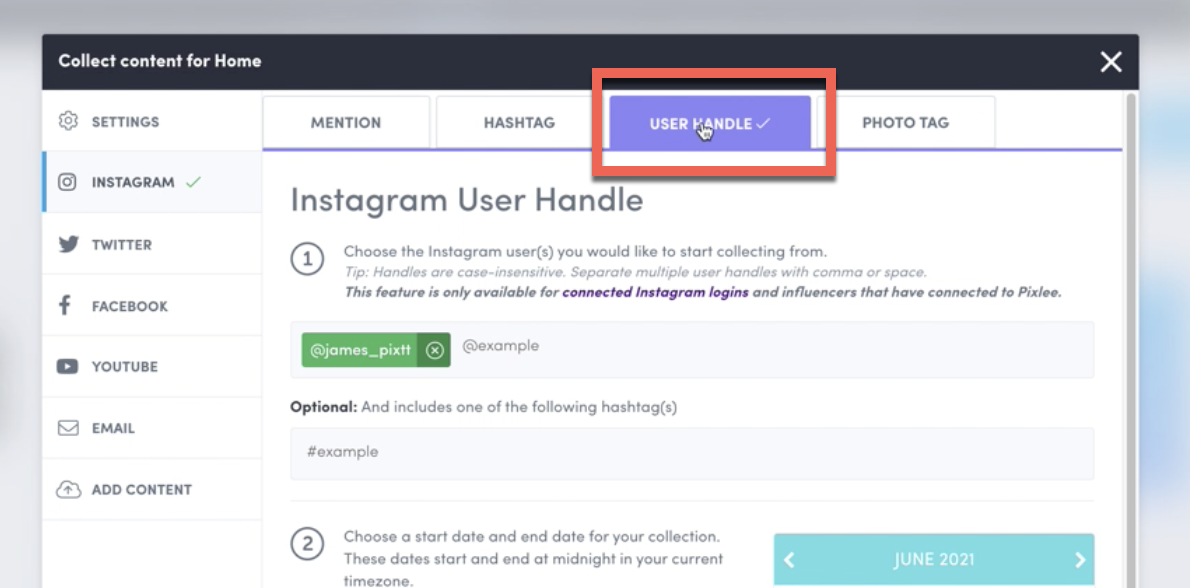Close the Collect content dialog
The image size is (1190, 588).
tap(1111, 62)
